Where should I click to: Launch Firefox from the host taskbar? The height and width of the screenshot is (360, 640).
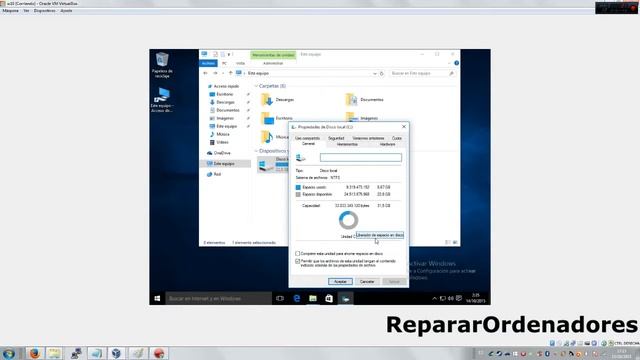(x=35, y=353)
